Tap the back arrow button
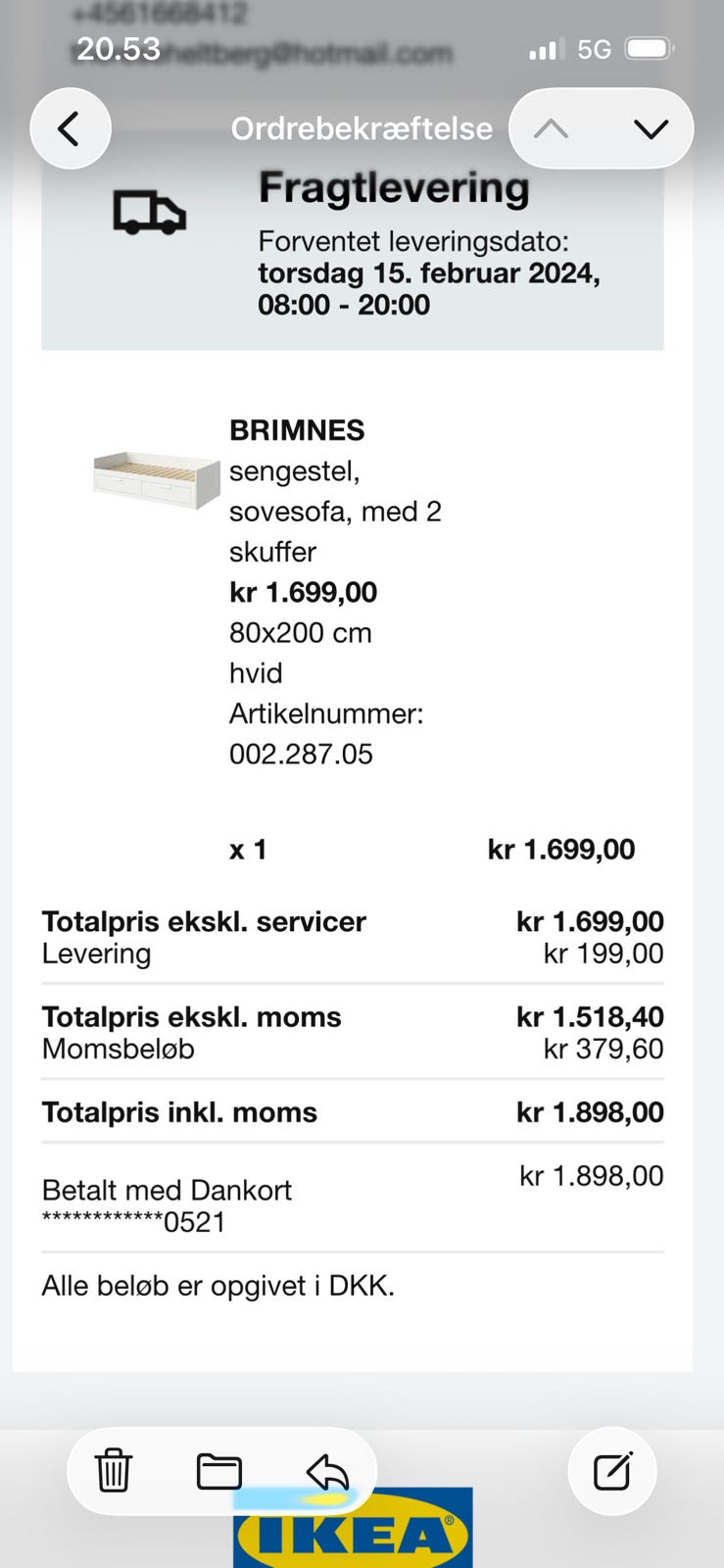Image resolution: width=724 pixels, height=1568 pixels. [x=70, y=128]
